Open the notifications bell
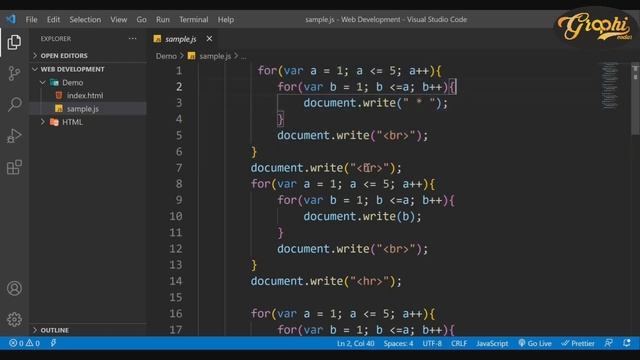The image size is (640, 360). (627, 343)
